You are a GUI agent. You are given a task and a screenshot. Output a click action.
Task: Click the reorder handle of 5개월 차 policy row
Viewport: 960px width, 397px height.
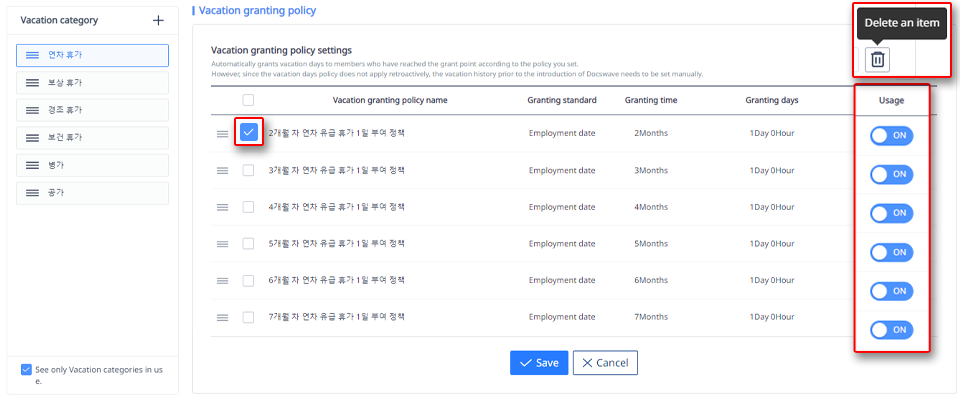tap(222, 244)
